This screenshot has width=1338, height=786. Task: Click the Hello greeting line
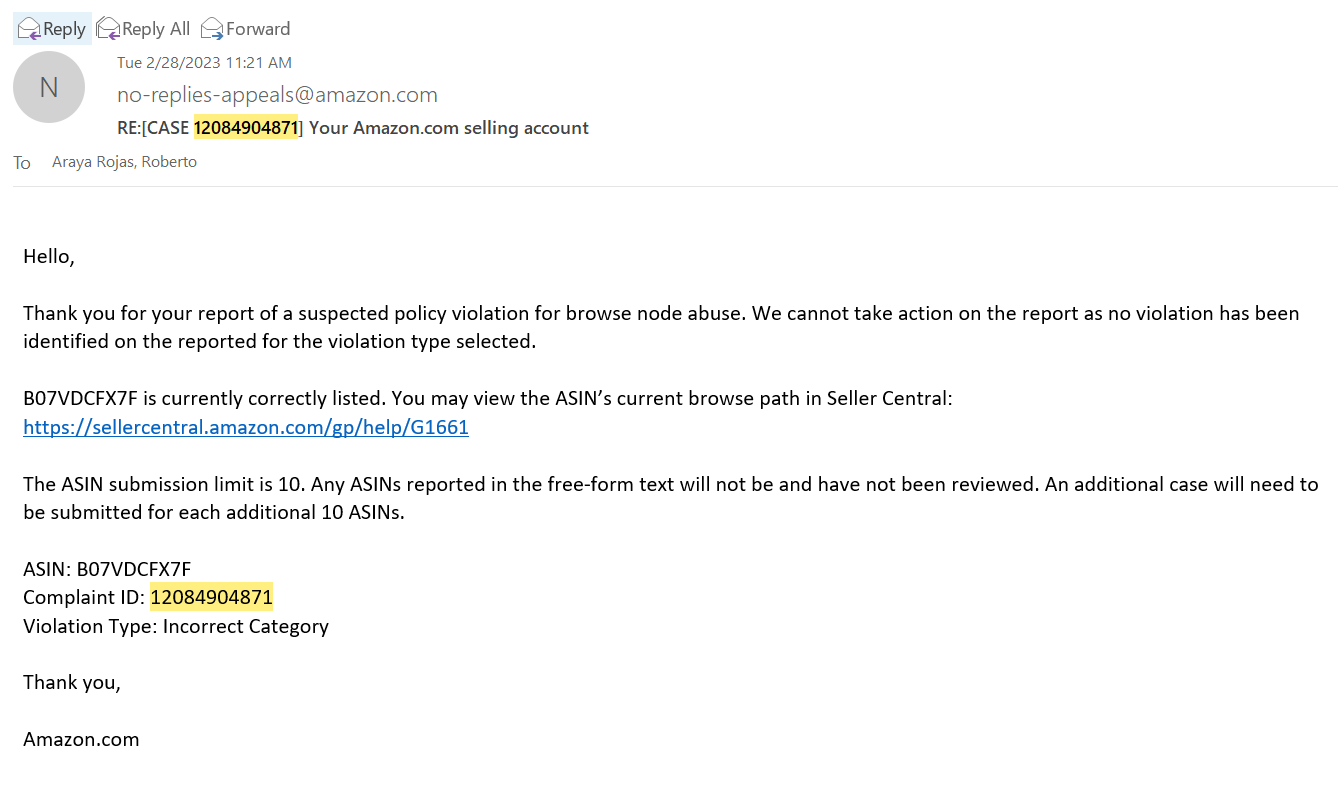(x=49, y=257)
